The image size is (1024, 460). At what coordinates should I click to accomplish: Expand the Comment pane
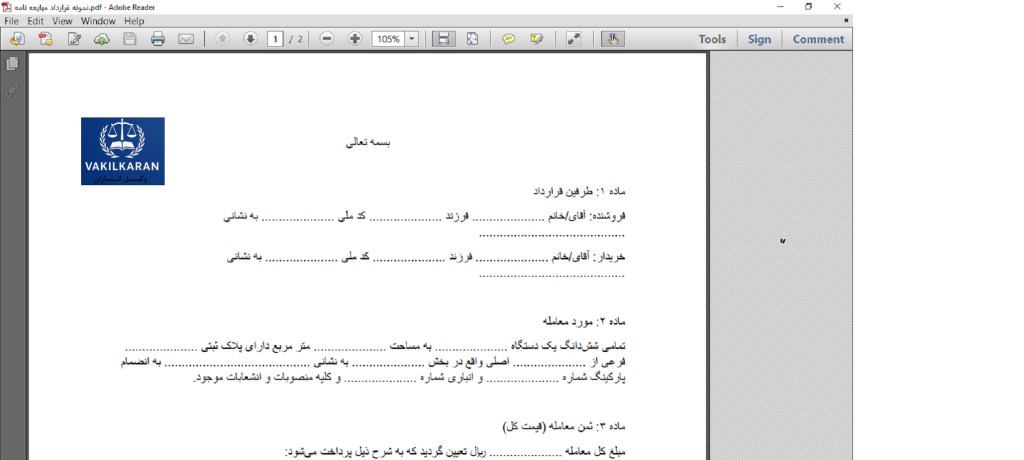[818, 39]
